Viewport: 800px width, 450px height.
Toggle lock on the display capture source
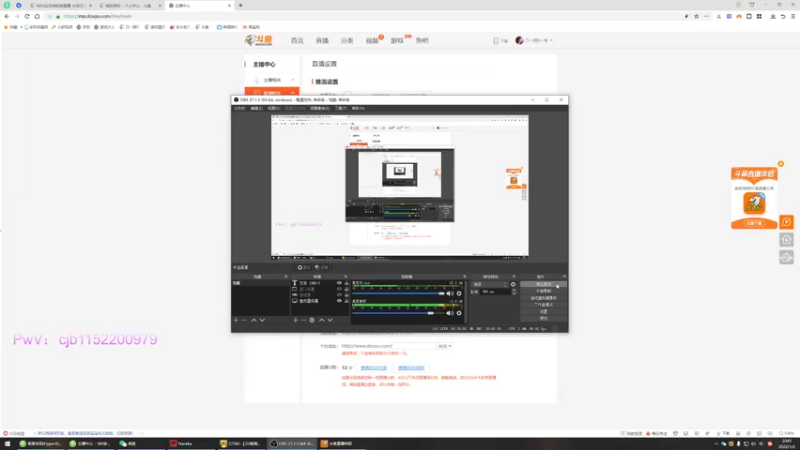(x=346, y=301)
